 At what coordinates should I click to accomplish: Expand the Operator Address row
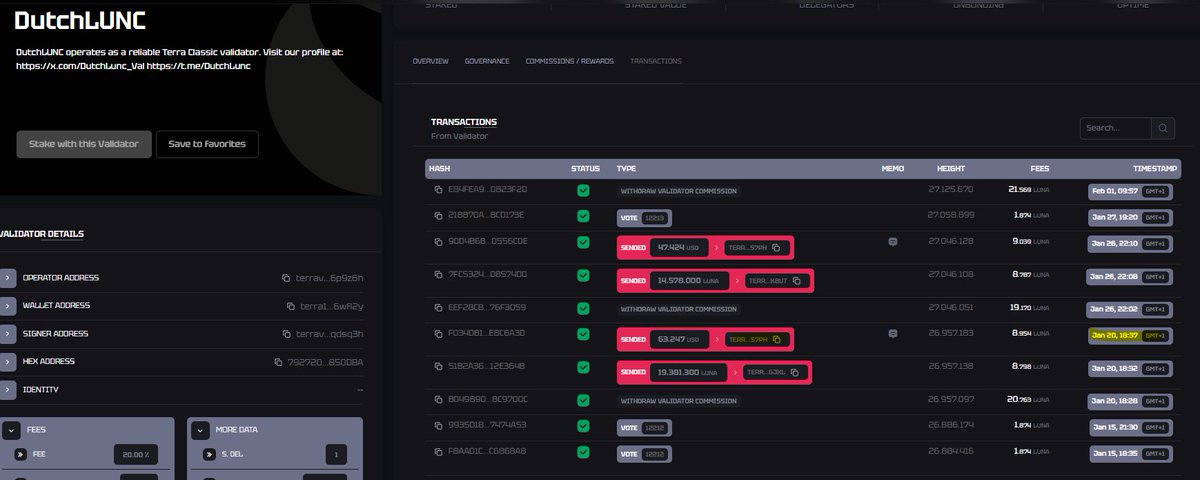tap(7, 278)
